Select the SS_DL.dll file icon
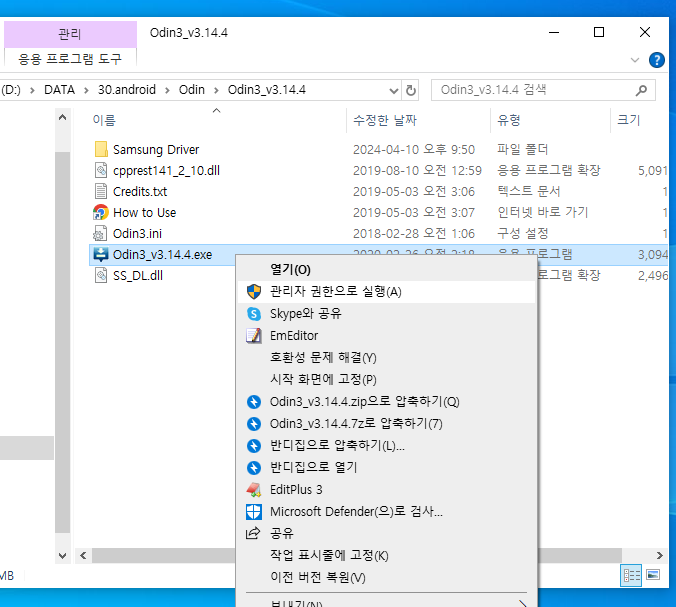Screen dimensions: 676x607 [101, 275]
